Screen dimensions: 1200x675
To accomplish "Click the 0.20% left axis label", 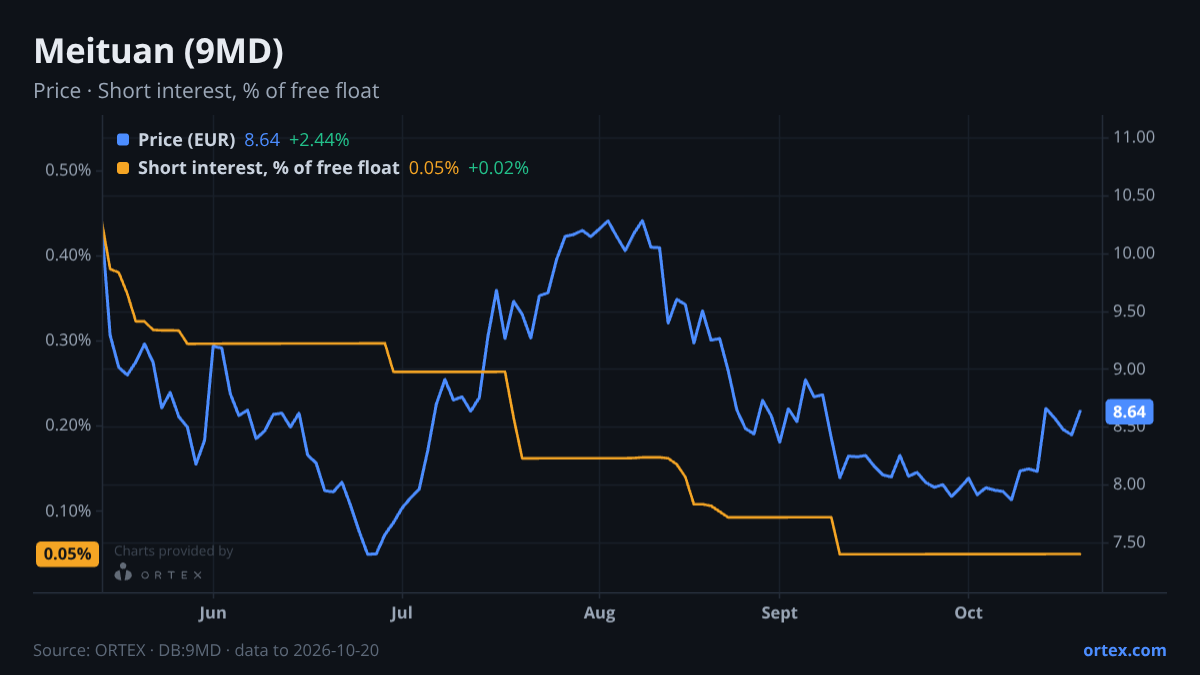I will coord(68,426).
